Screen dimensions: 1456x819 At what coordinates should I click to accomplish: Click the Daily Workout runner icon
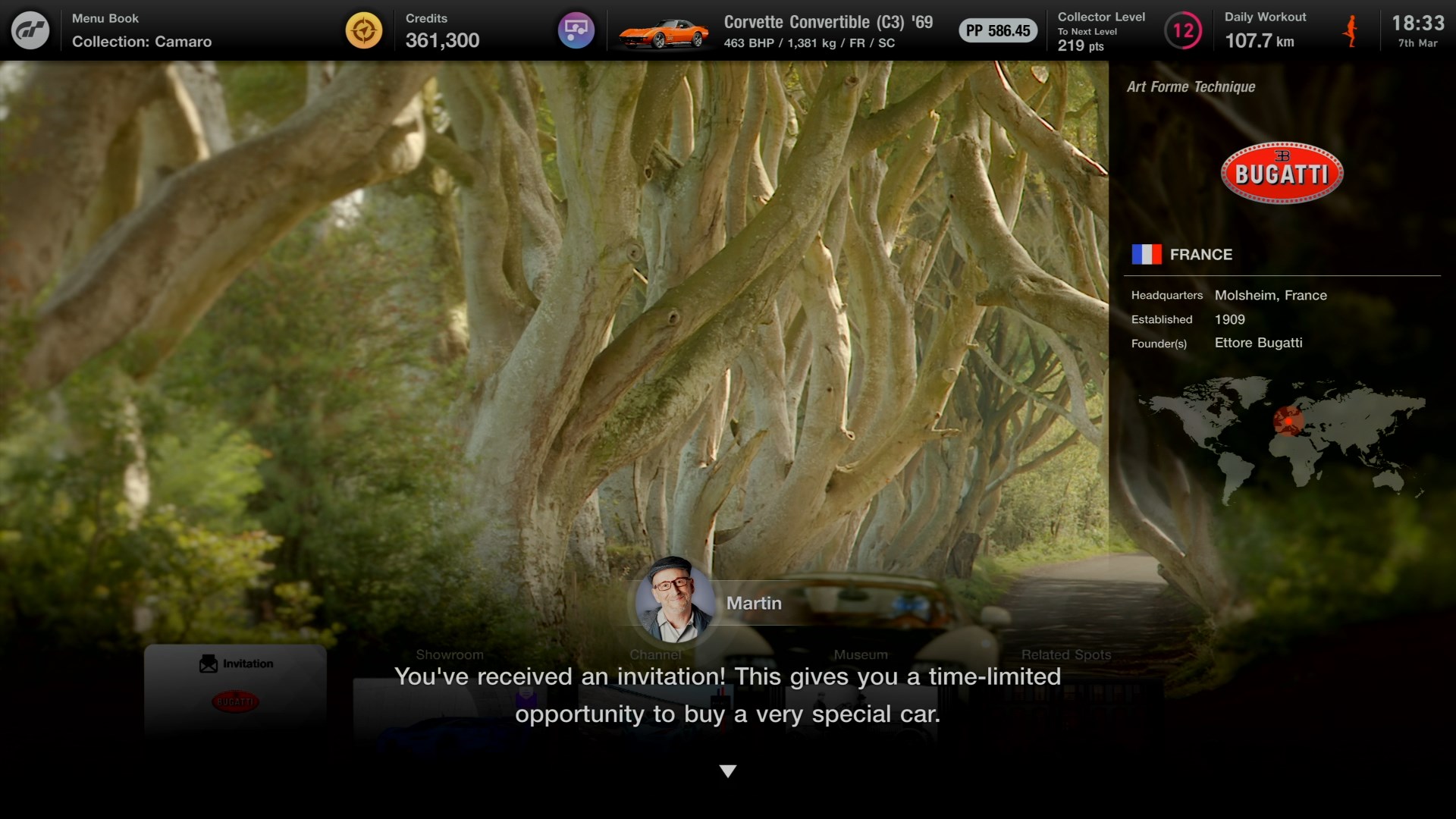point(1351,31)
